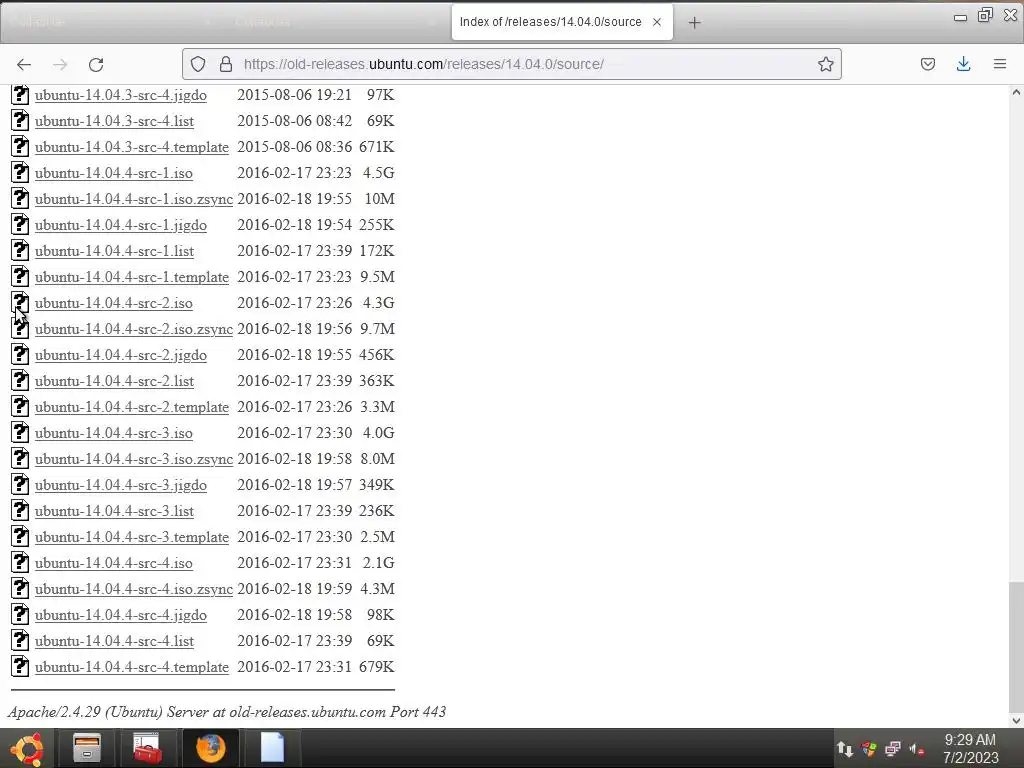This screenshot has width=1024, height=768.
Task: Download ubuntu-14.04.3-src-4.jigdo
Action: click(x=121, y=95)
